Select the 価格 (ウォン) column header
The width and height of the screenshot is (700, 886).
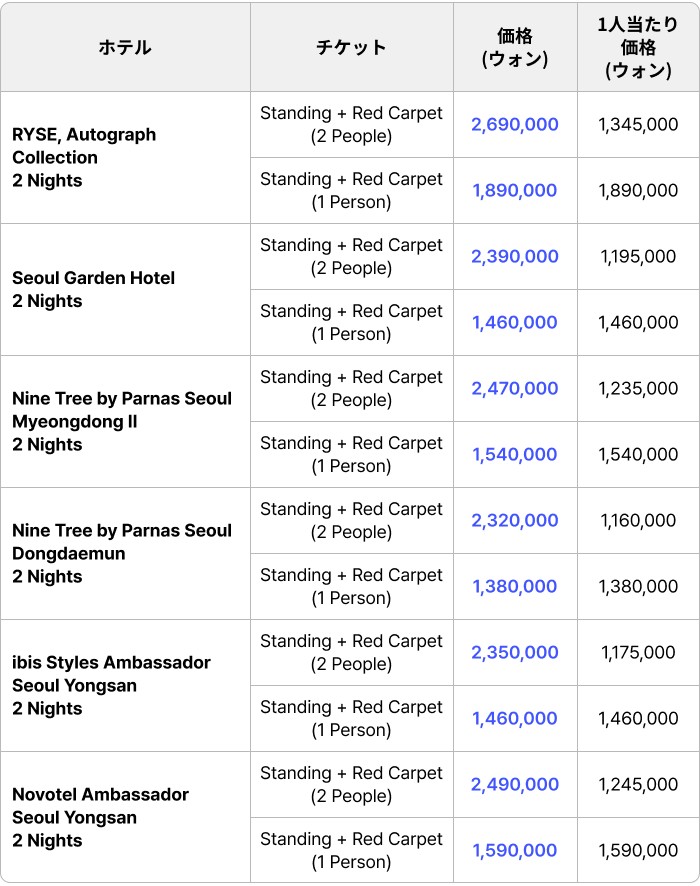515,47
